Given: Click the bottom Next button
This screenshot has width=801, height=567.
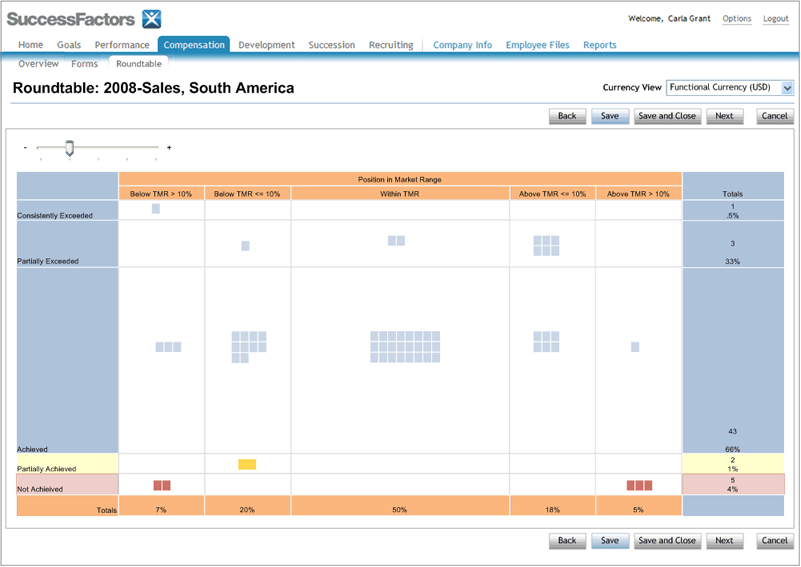Looking at the screenshot, I should click(x=724, y=541).
